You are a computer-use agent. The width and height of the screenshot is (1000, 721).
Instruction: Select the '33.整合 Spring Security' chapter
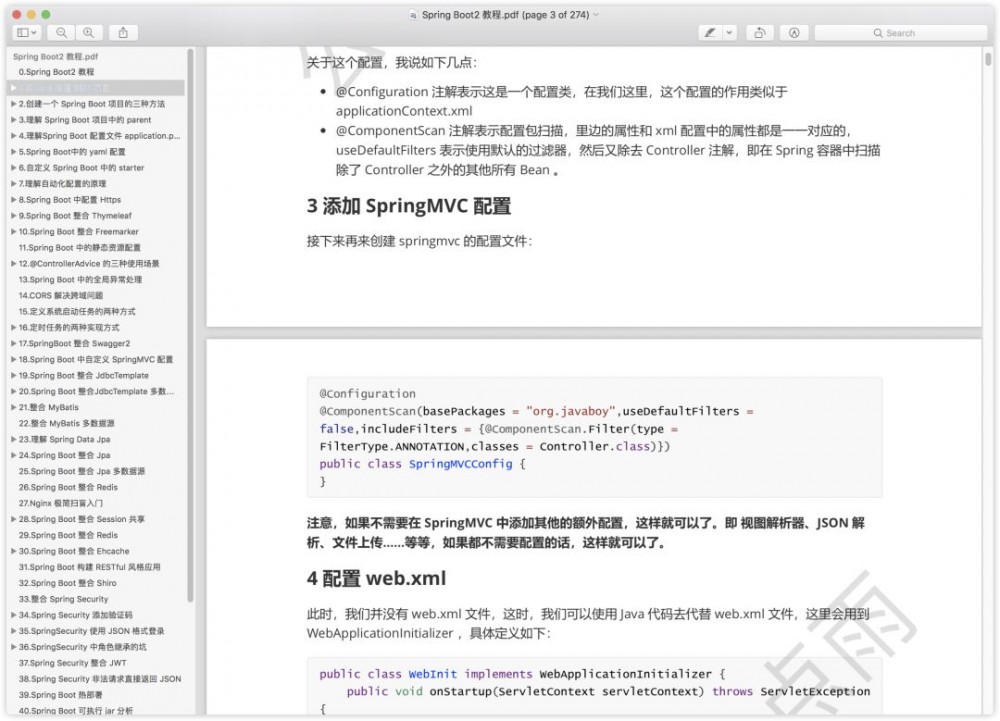(x=60, y=599)
